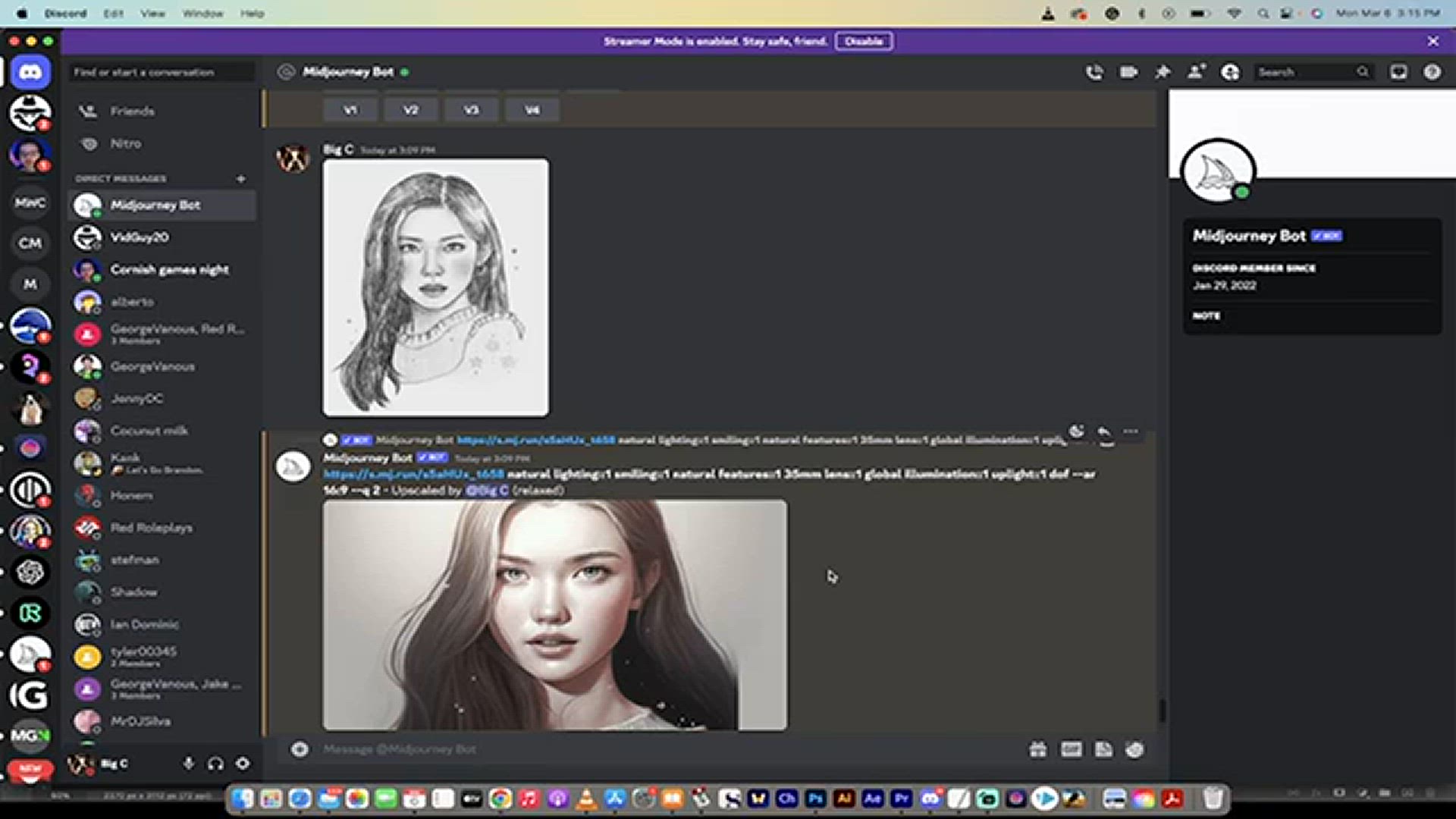This screenshot has height=819, width=1456.
Task: Open the sticker picker
Action: 1104,749
